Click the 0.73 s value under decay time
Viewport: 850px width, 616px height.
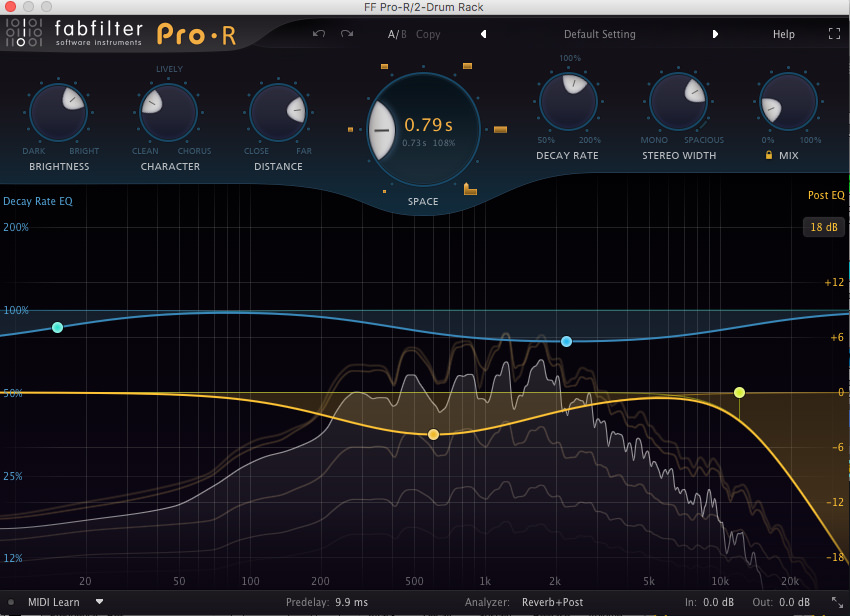tap(414, 143)
